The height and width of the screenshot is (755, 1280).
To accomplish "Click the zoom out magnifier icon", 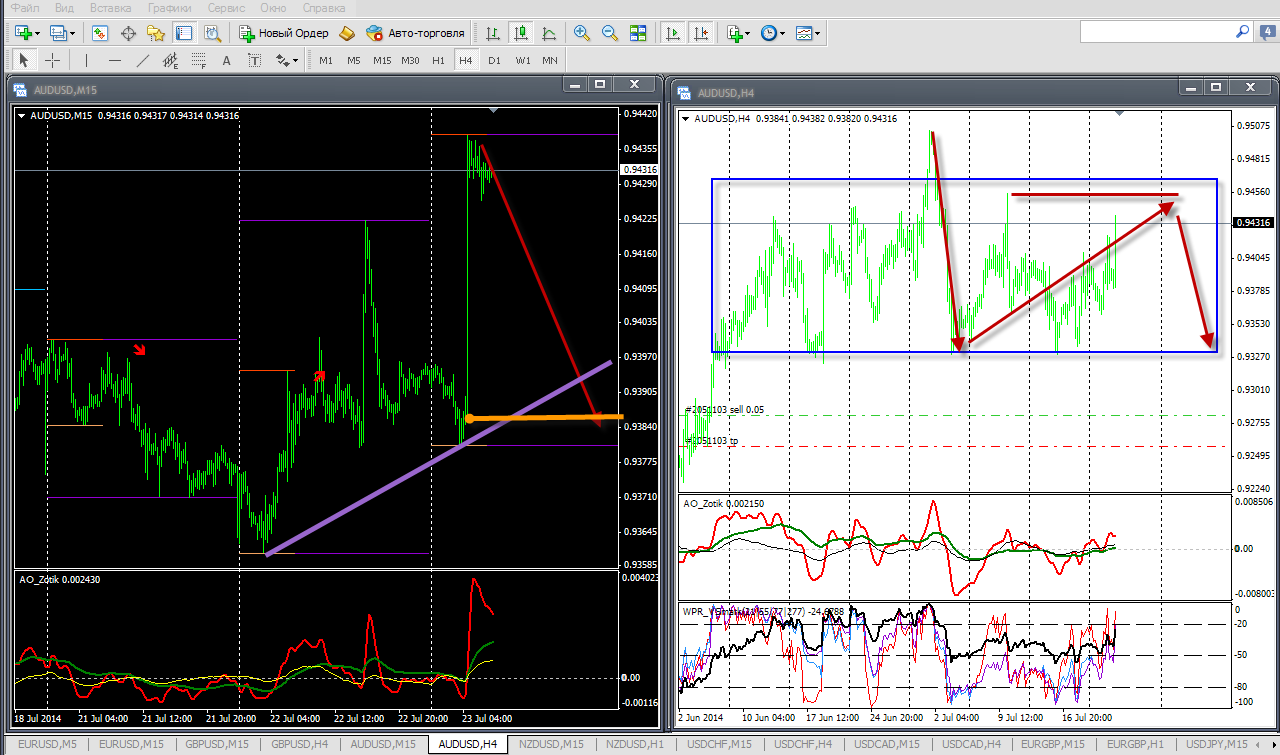I will [x=609, y=33].
